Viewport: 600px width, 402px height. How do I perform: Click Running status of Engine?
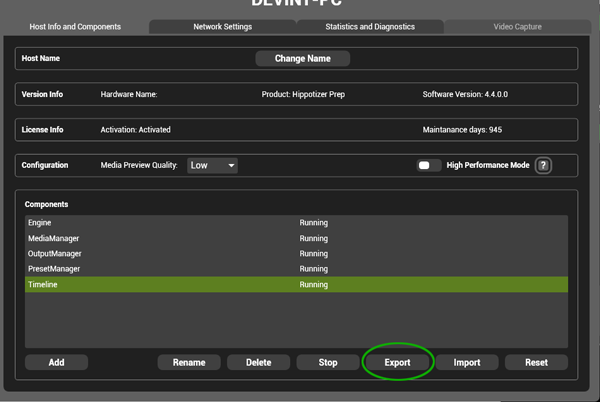(313, 223)
